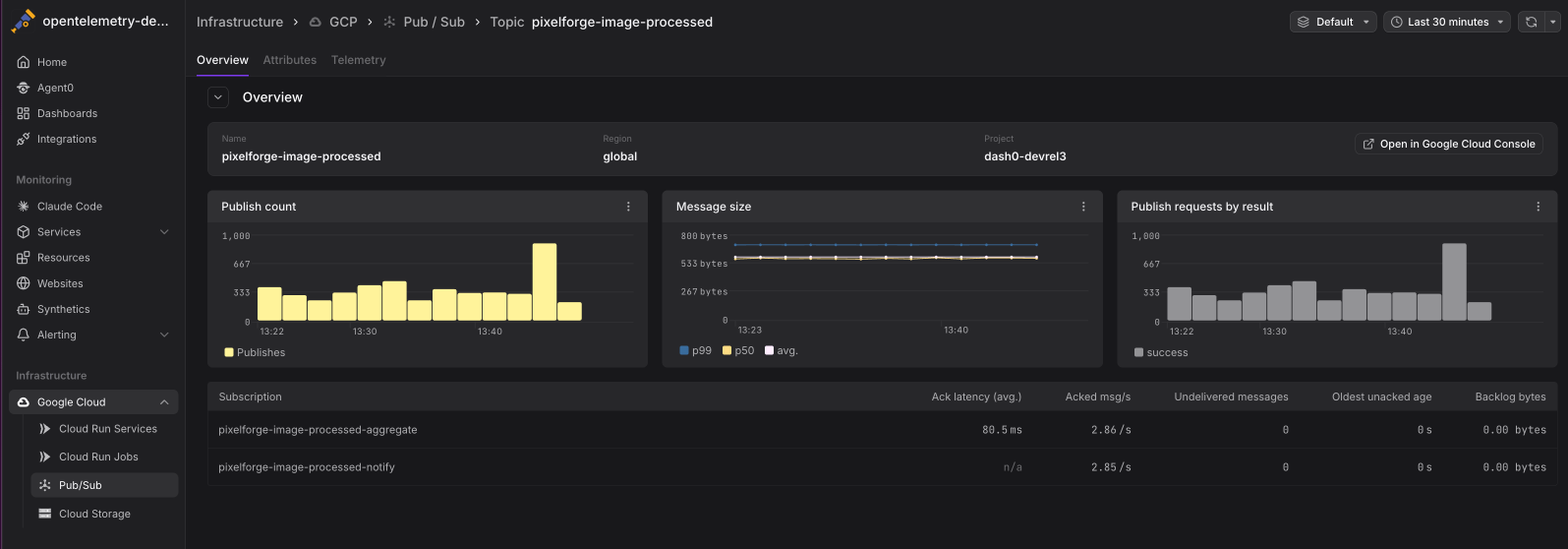Sort by Acked msg/s column
This screenshot has width=1568, height=549.
click(x=1098, y=396)
